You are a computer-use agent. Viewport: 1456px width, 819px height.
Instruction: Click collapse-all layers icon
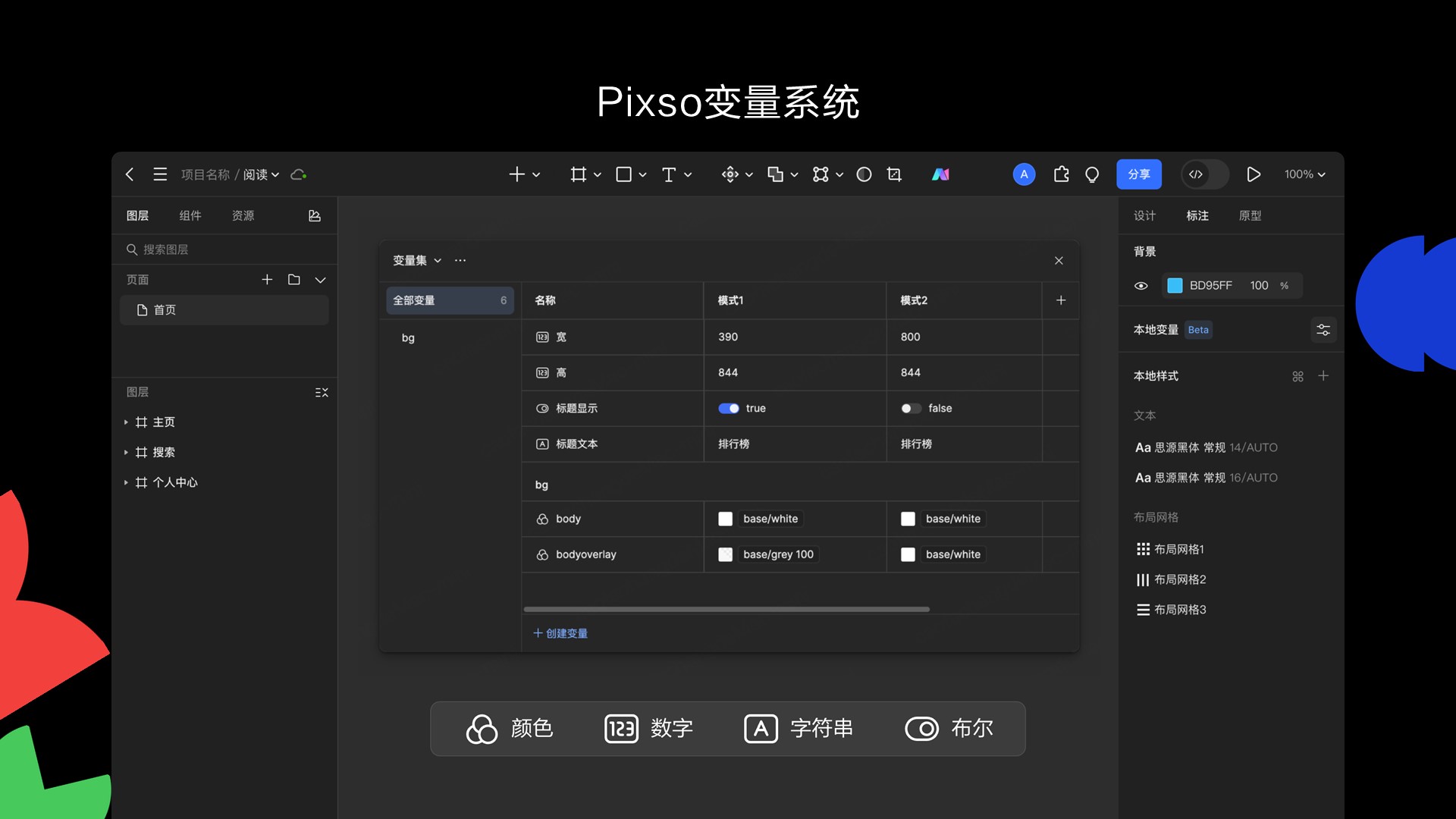click(322, 392)
